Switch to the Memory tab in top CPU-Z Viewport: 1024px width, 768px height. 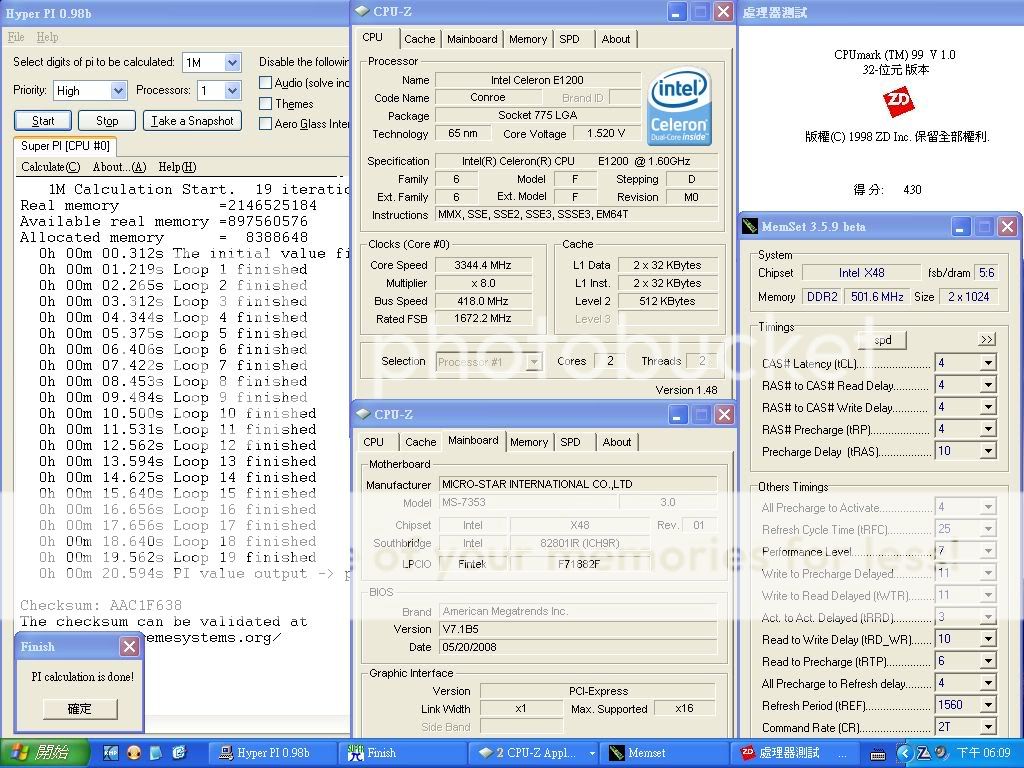[x=527, y=39]
